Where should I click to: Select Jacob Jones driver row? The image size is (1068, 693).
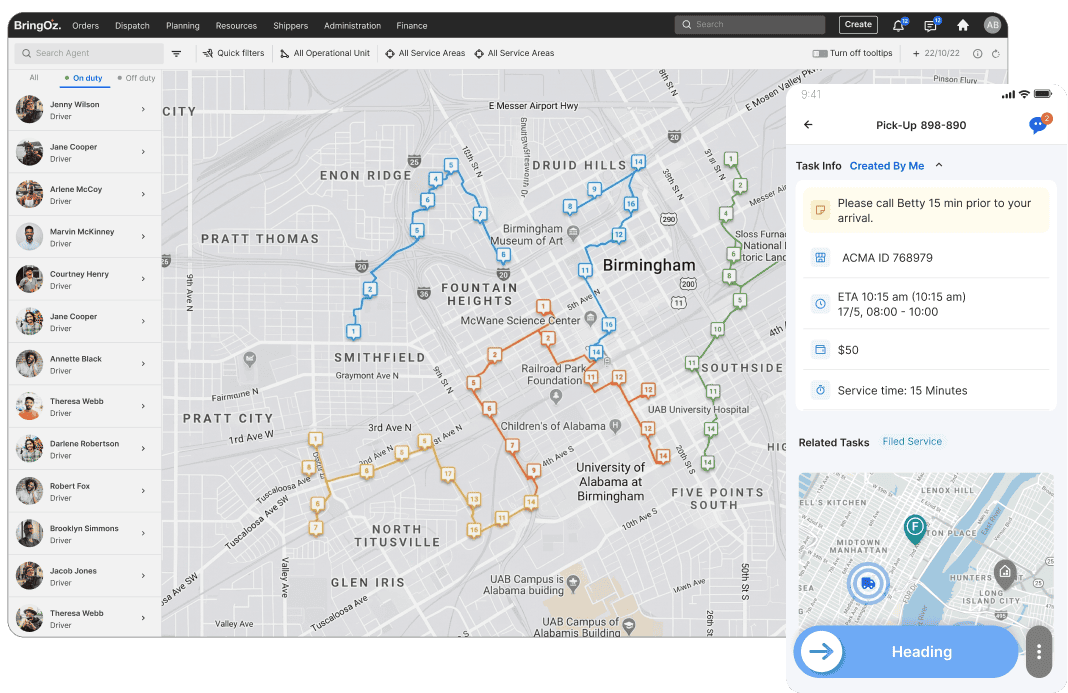click(x=84, y=576)
